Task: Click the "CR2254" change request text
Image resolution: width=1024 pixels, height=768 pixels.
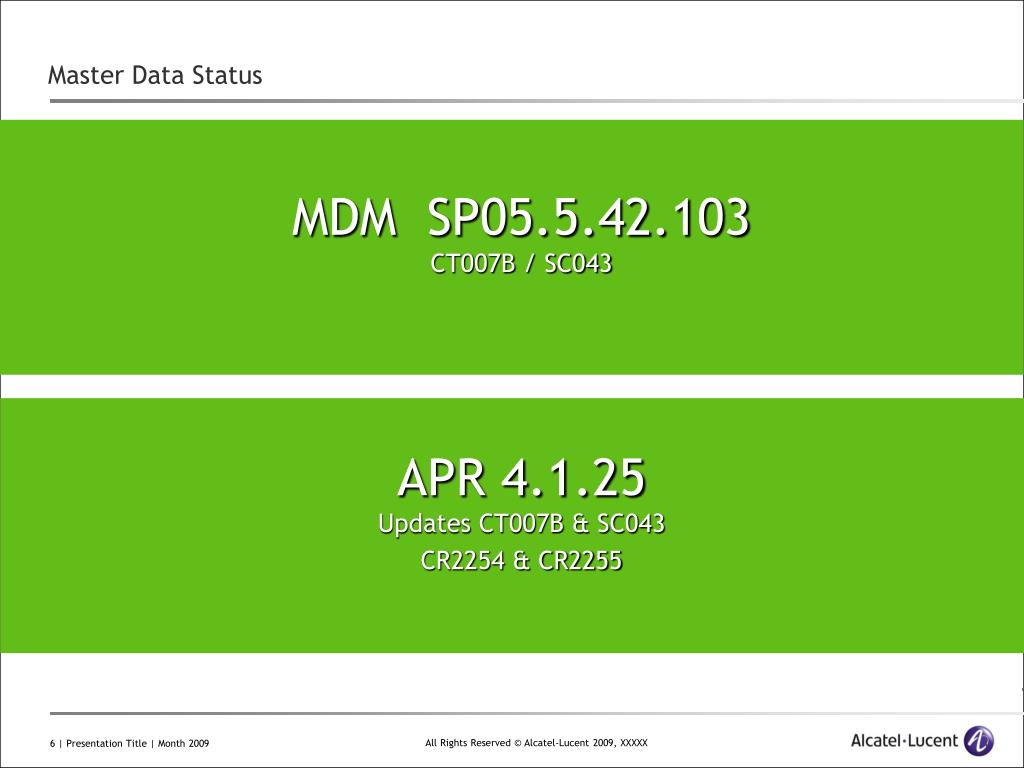Action: coord(463,561)
